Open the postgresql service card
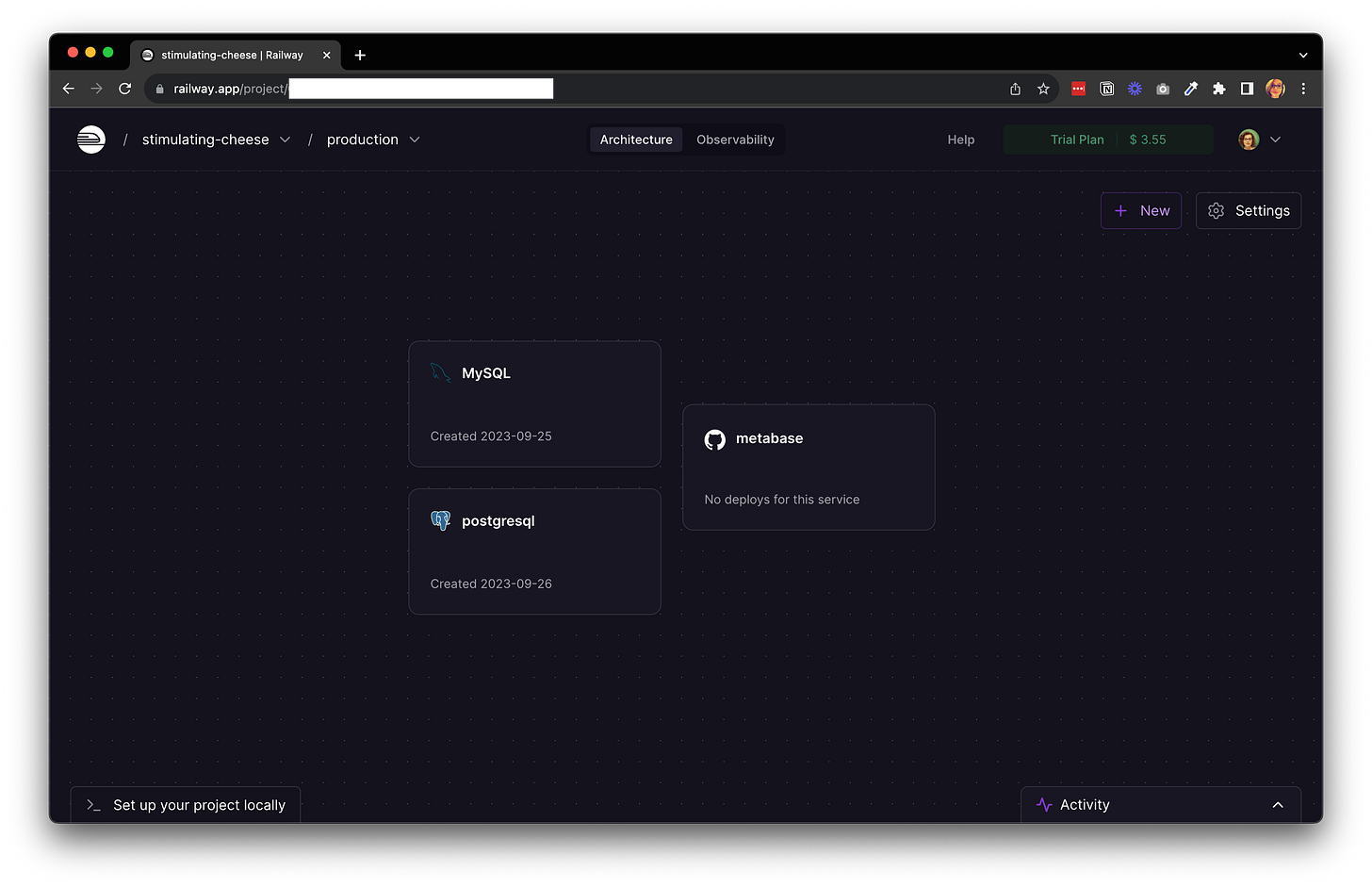Viewport: 1372px width, 888px height. pos(534,551)
